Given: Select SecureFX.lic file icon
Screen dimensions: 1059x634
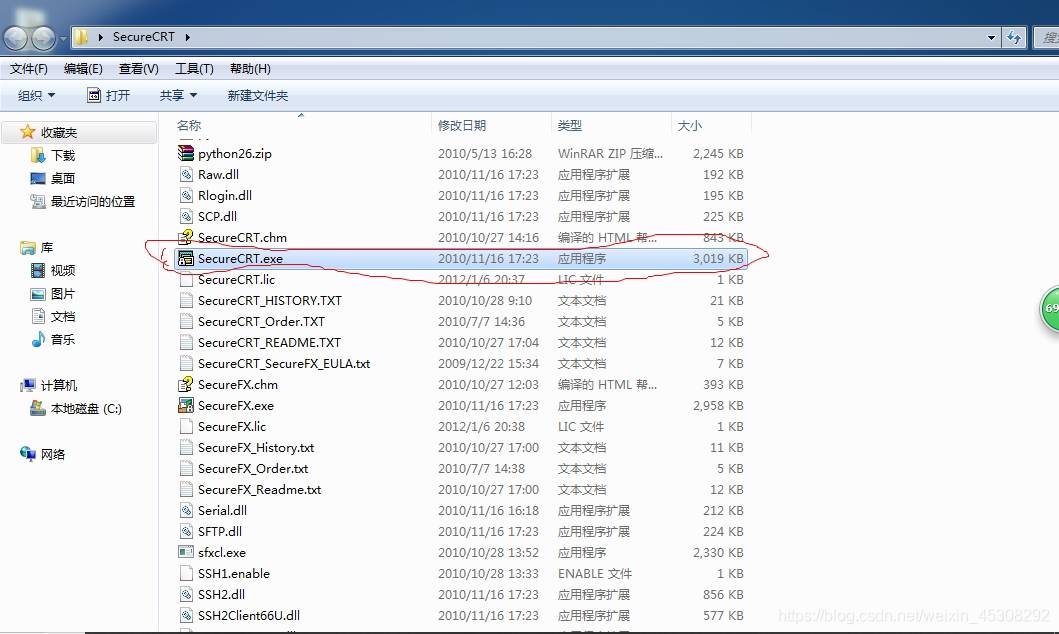Looking at the screenshot, I should [186, 426].
